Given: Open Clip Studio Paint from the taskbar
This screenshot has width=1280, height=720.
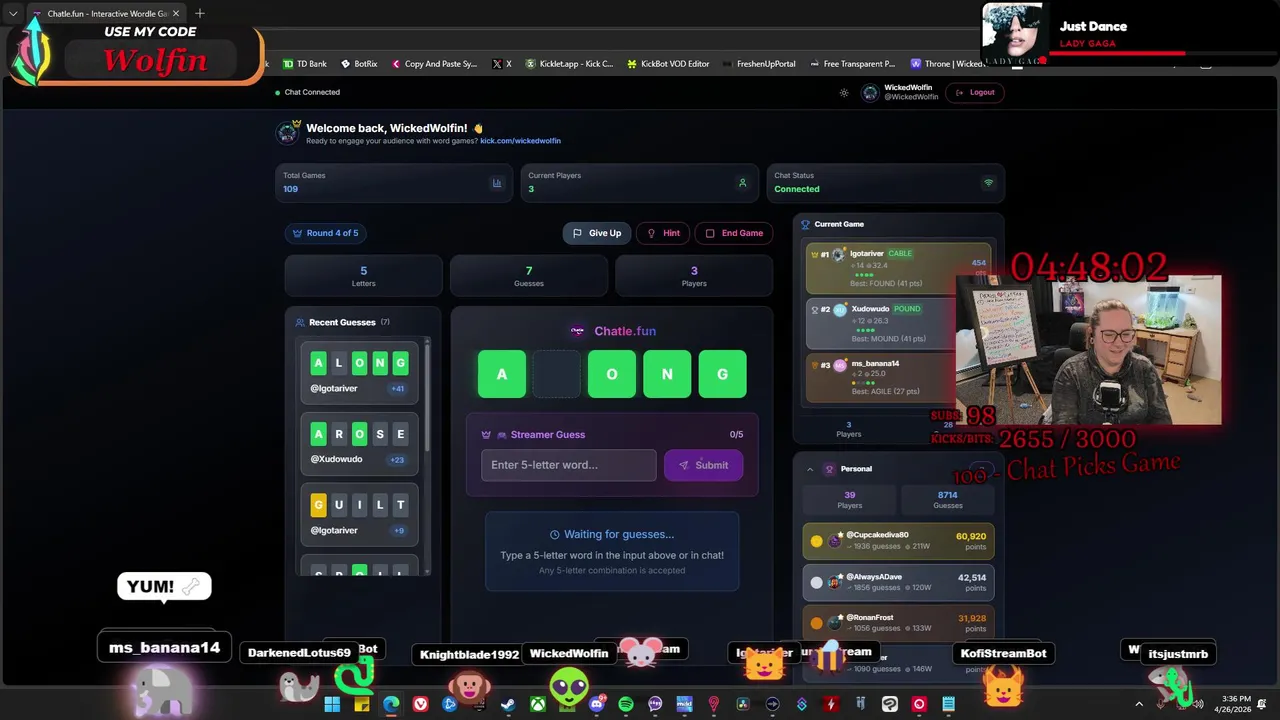Looking at the screenshot, I should (x=890, y=704).
